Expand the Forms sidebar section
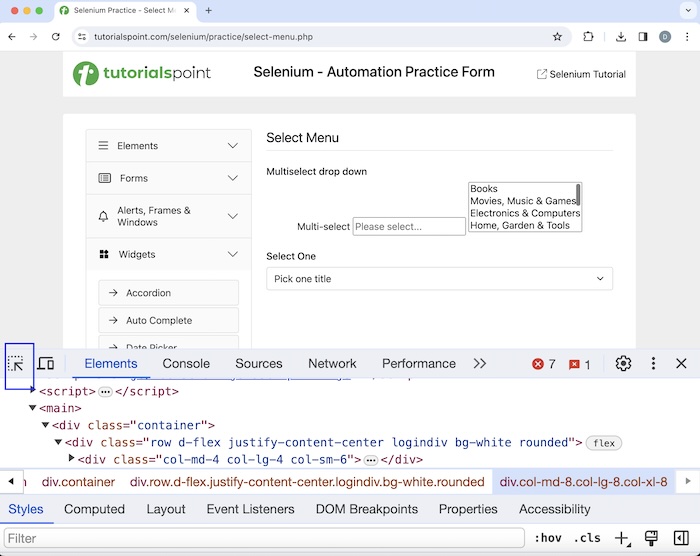 tap(168, 178)
